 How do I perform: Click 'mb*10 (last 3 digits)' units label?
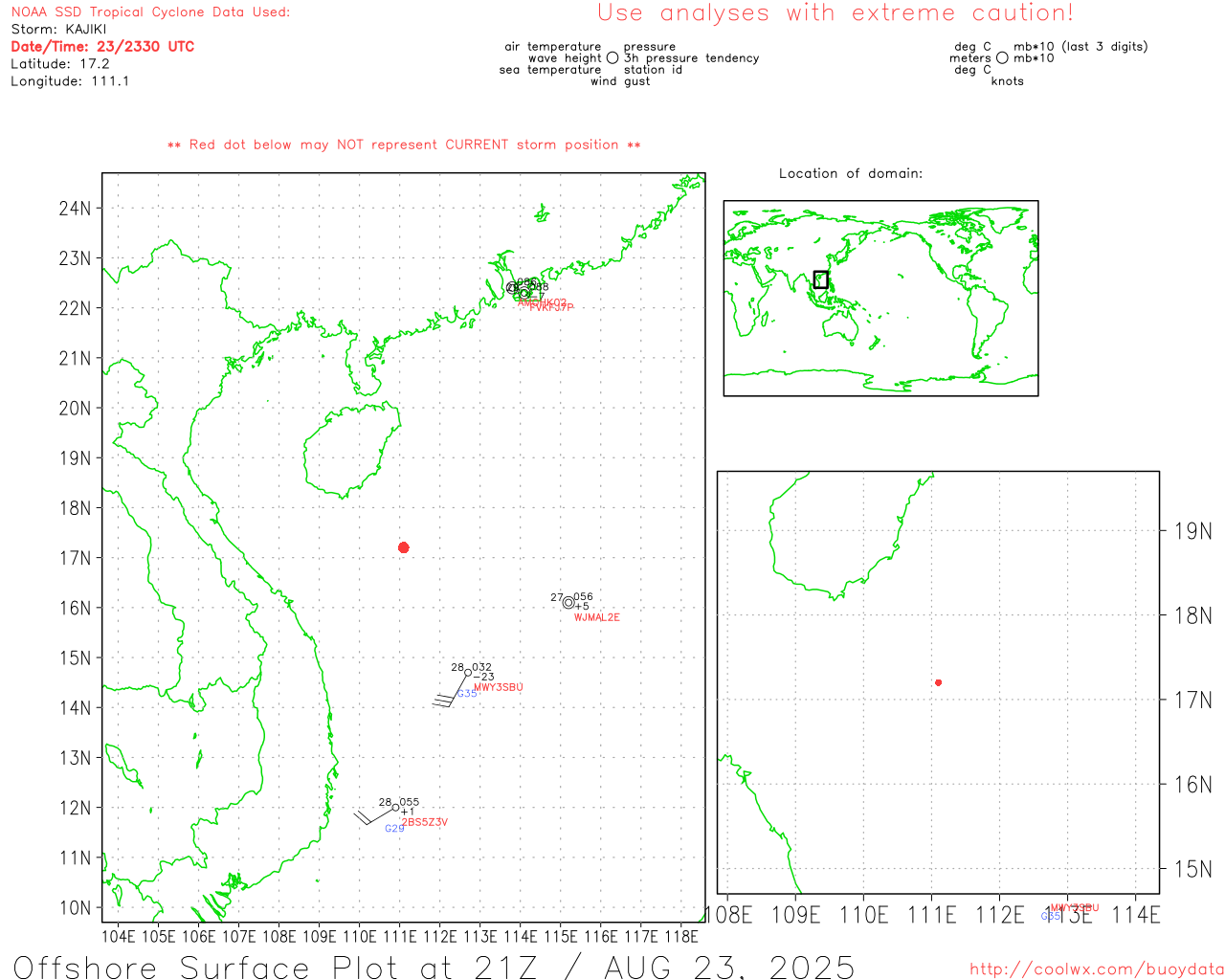point(1080,46)
